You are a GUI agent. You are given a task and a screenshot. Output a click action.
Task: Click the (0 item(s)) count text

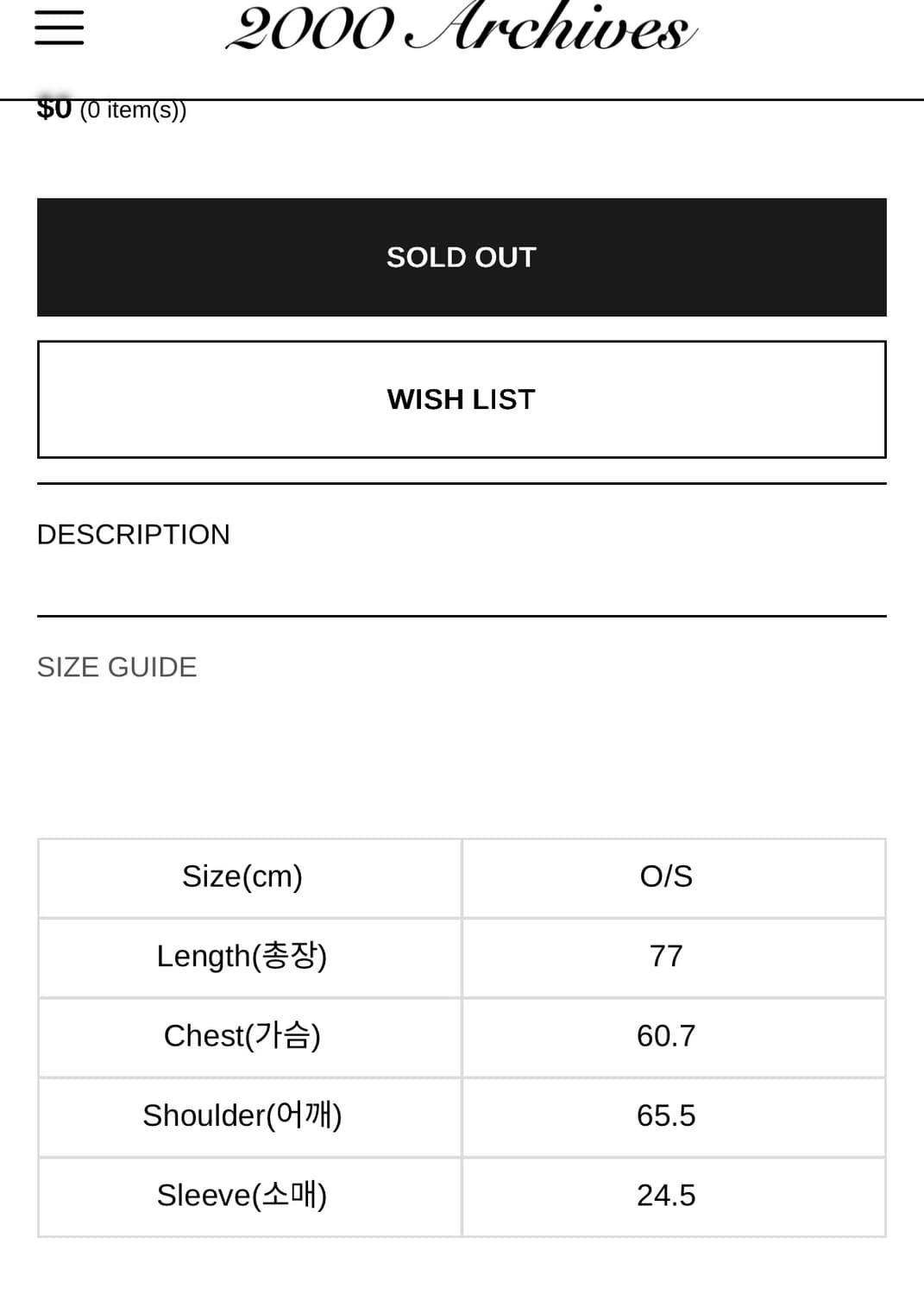134,110
